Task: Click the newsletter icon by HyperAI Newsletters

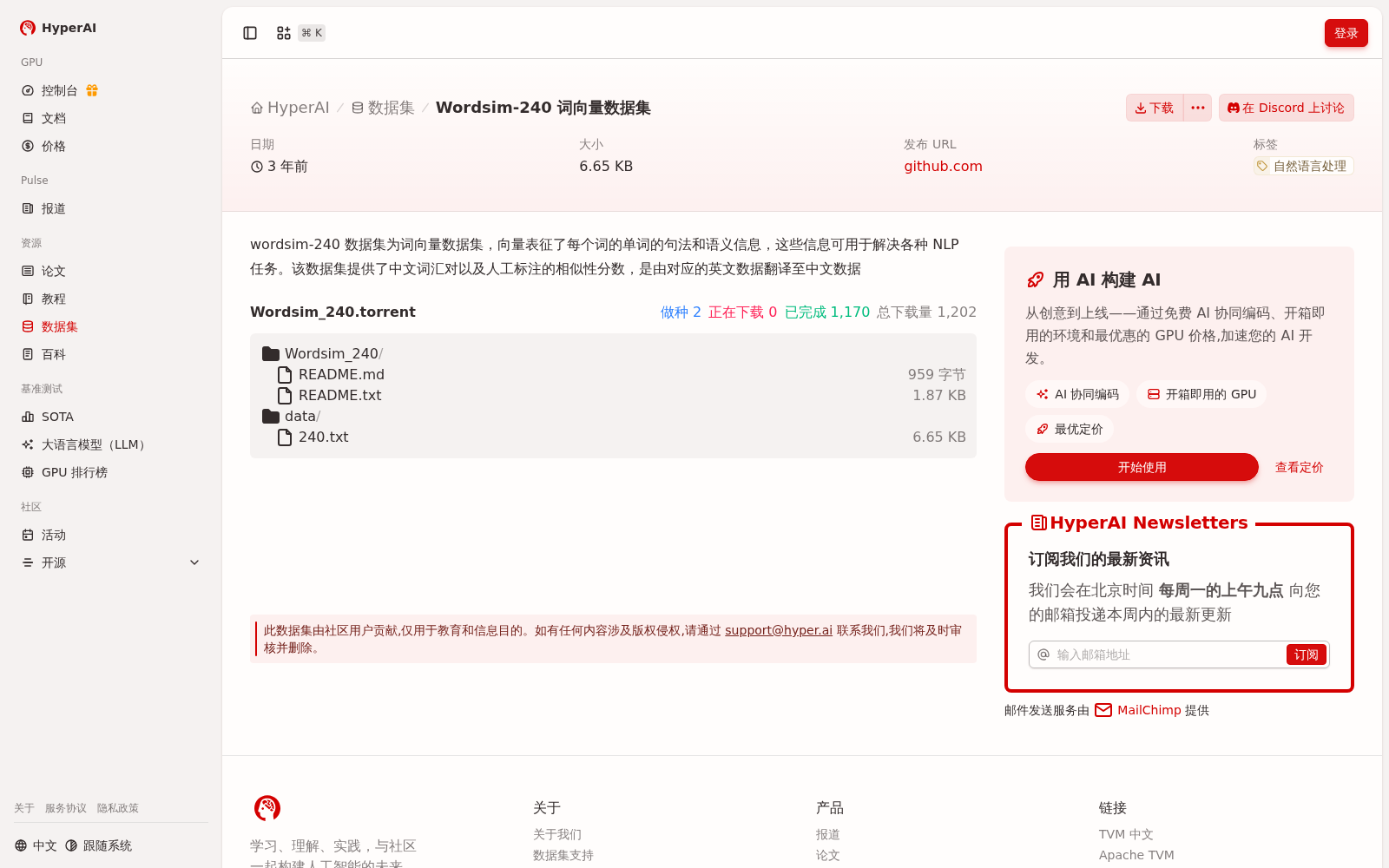Action: 1038,523
